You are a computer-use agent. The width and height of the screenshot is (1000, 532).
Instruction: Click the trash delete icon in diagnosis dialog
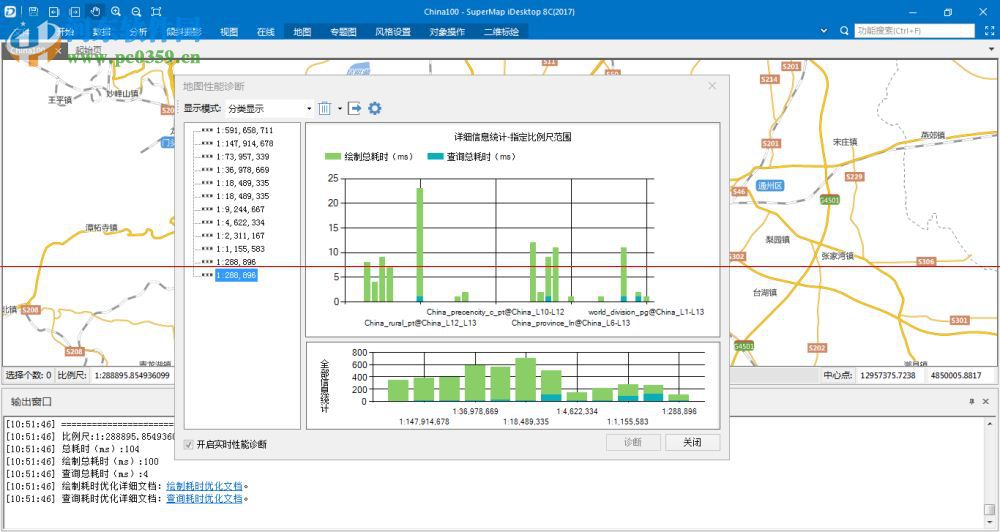click(325, 108)
